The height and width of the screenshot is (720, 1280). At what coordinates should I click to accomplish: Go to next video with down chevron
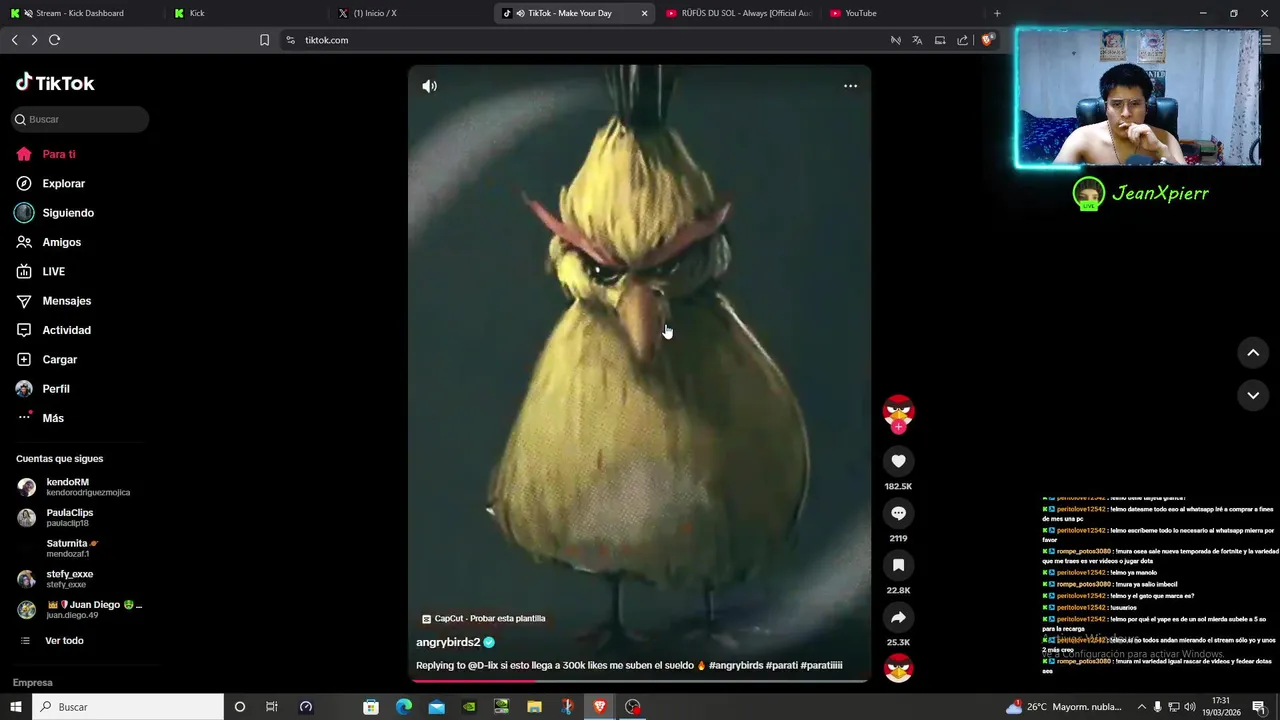[x=1253, y=395]
